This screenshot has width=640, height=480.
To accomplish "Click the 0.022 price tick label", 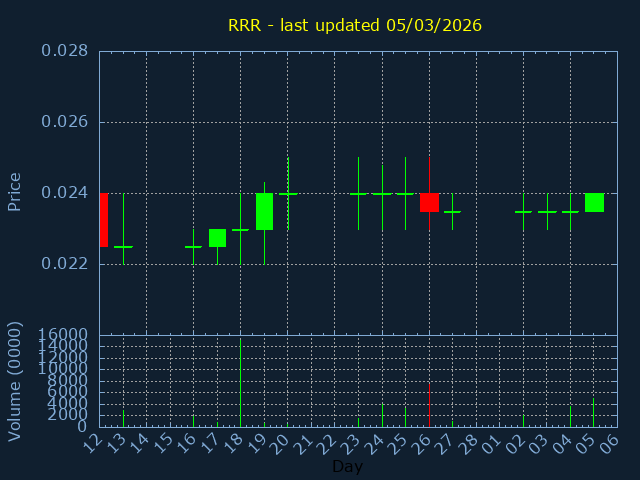I will 64,264.
